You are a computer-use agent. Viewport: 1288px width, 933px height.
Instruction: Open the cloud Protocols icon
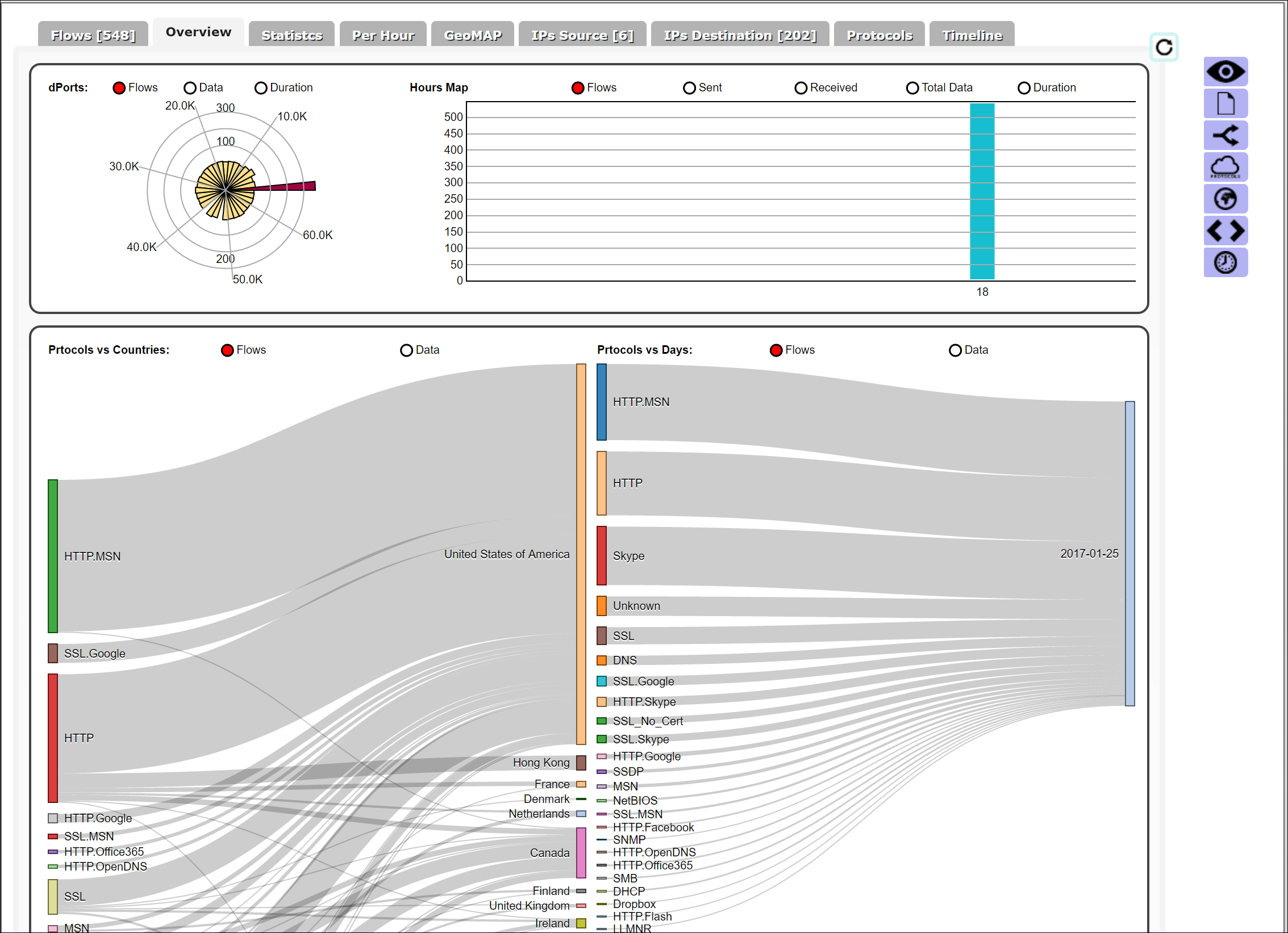pos(1226,166)
